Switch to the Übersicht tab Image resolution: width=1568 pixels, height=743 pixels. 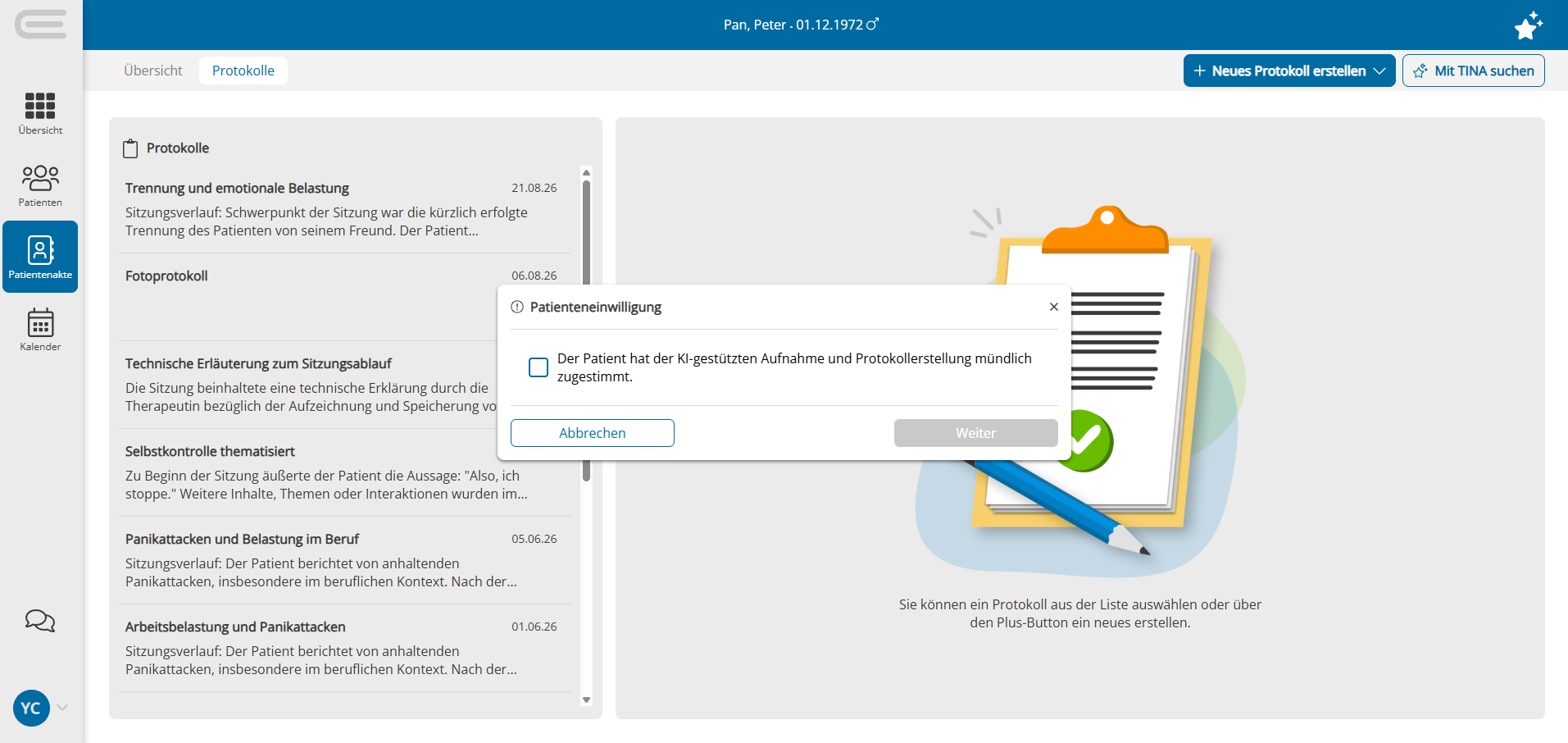tap(153, 71)
